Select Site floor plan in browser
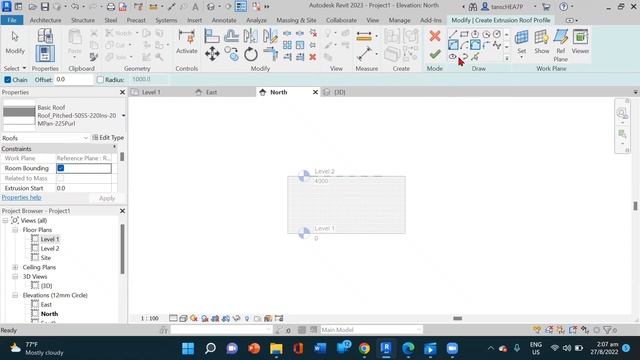 point(46,258)
